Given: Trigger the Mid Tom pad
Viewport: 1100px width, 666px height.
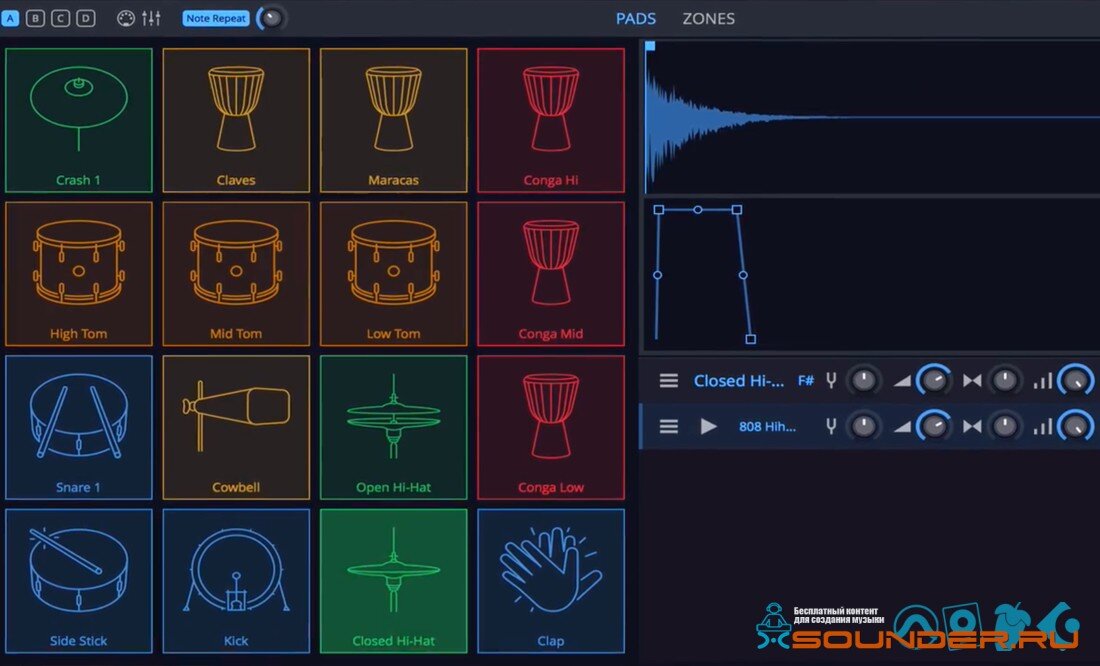Looking at the screenshot, I should coord(236,274).
